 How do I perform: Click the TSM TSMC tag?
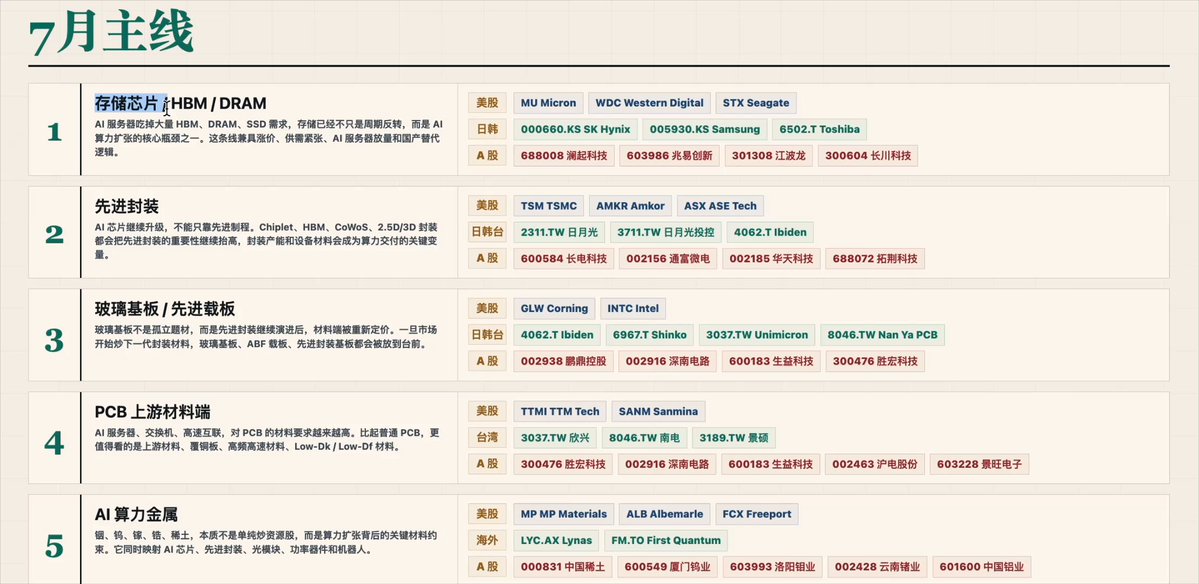[548, 206]
